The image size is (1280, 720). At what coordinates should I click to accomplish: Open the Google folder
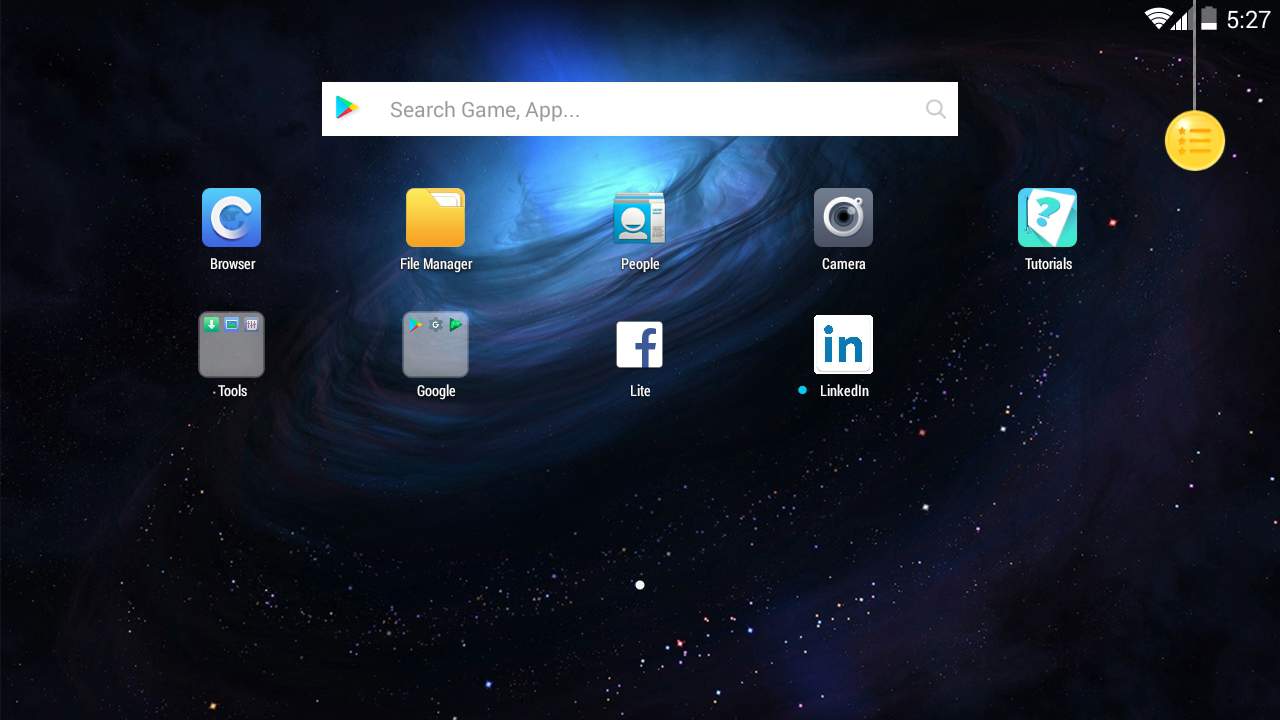(436, 344)
